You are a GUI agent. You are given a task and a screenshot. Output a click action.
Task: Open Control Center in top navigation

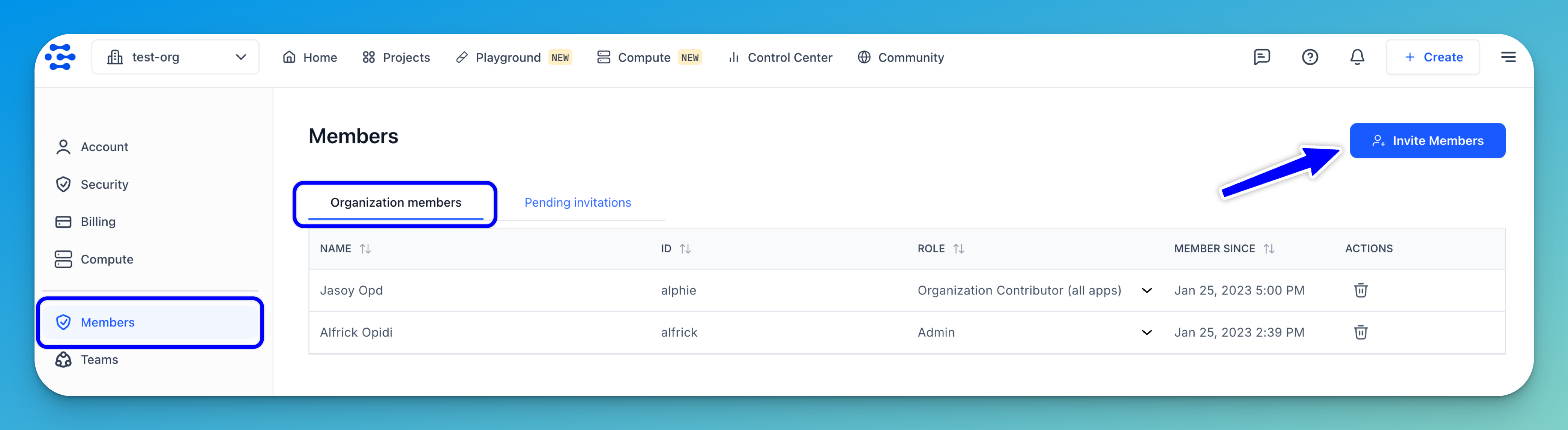(780, 57)
